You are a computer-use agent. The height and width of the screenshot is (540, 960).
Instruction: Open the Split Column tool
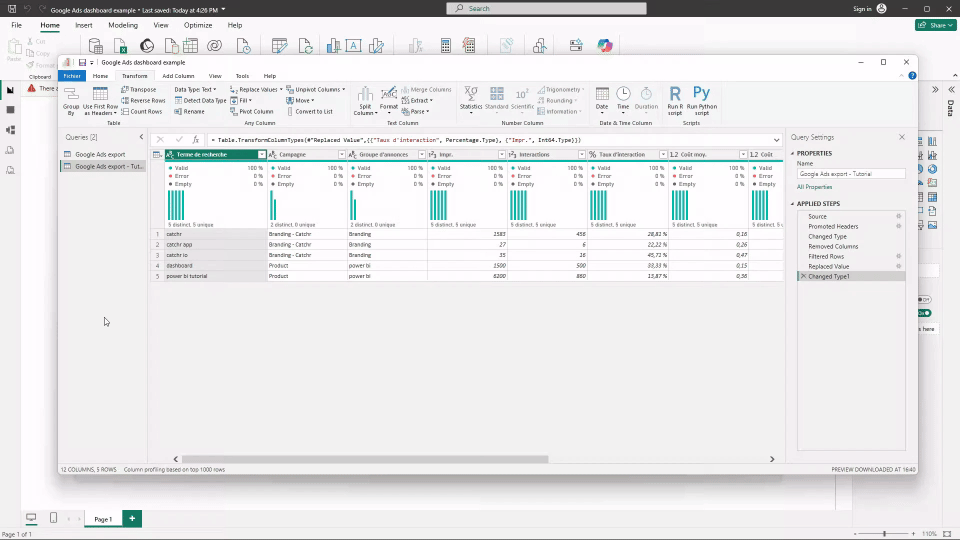[x=365, y=100]
